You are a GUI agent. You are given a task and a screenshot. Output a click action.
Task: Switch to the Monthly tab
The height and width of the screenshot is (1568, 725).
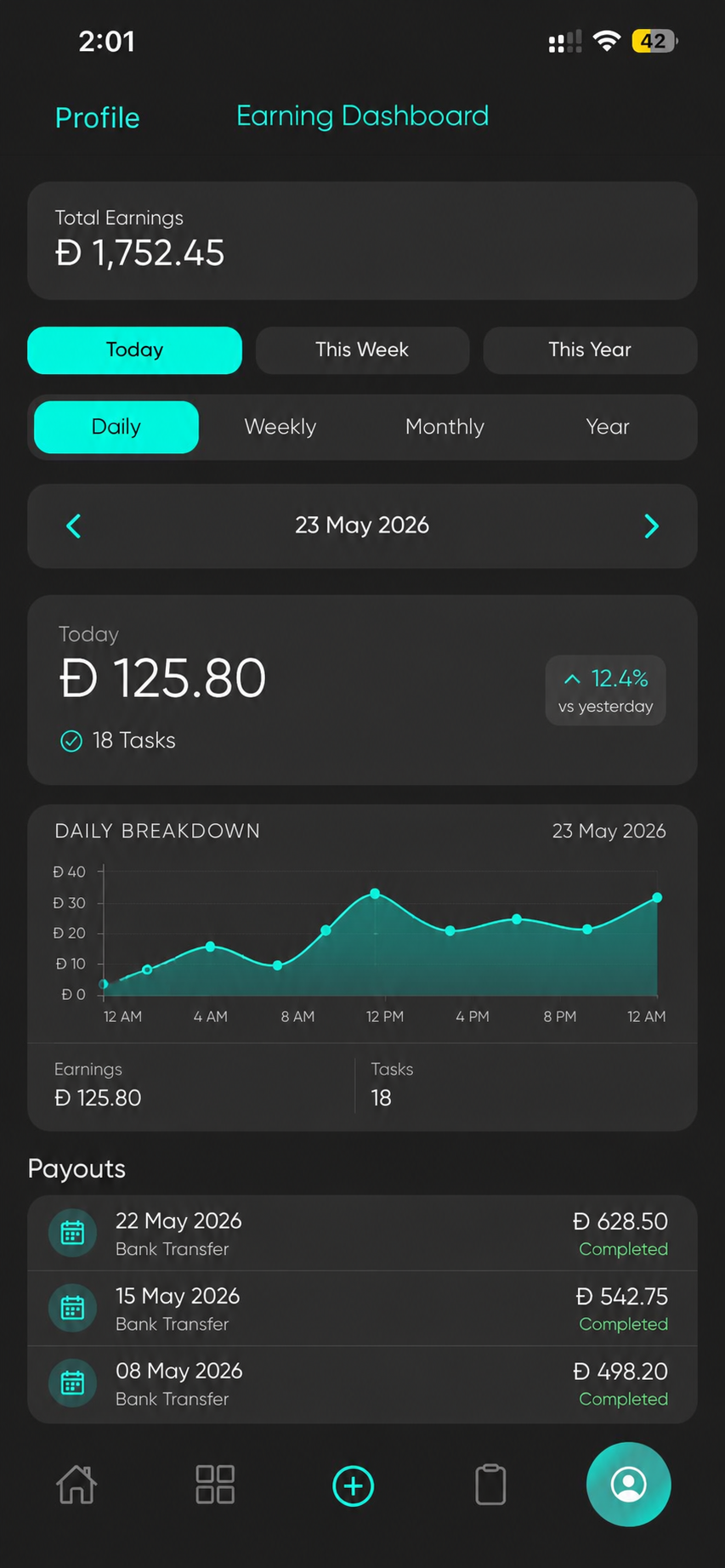[x=445, y=427]
